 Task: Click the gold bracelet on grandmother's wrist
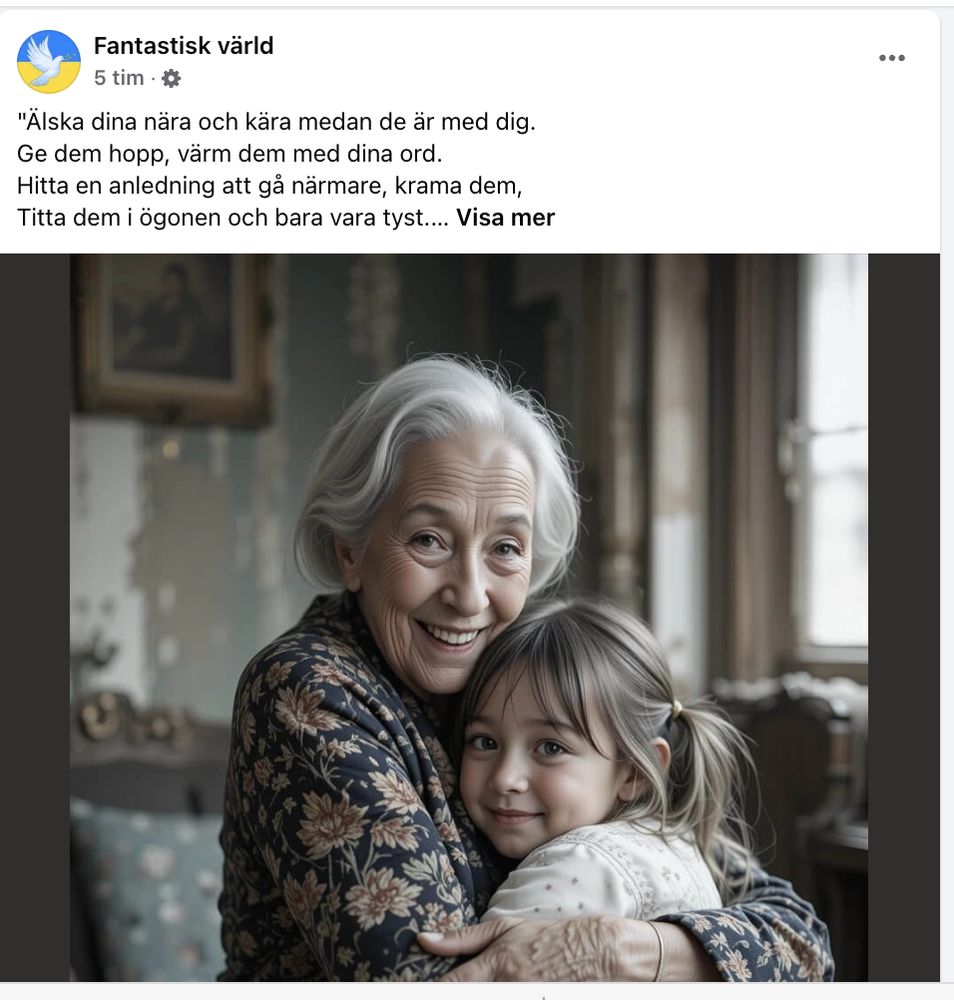coord(657,950)
